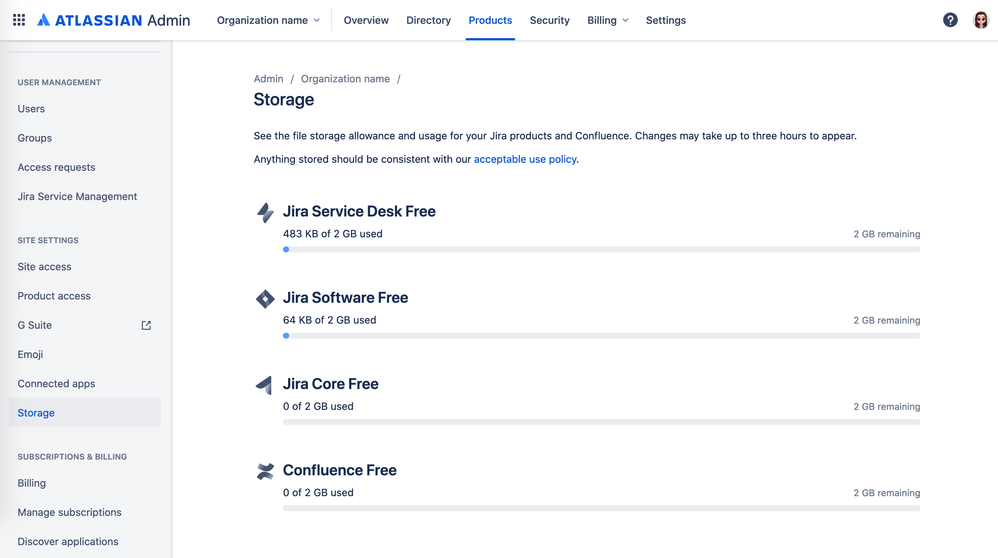Image resolution: width=998 pixels, height=558 pixels.
Task: Click the Jira Software Free heading
Action: [x=346, y=298]
